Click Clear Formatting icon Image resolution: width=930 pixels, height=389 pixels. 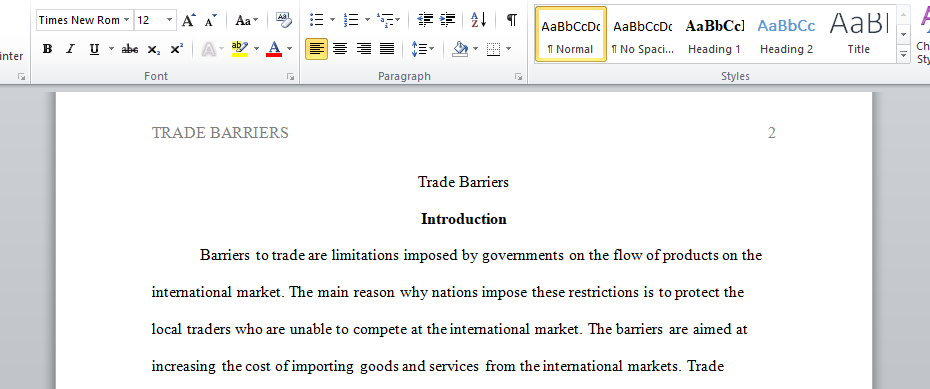[x=284, y=20]
